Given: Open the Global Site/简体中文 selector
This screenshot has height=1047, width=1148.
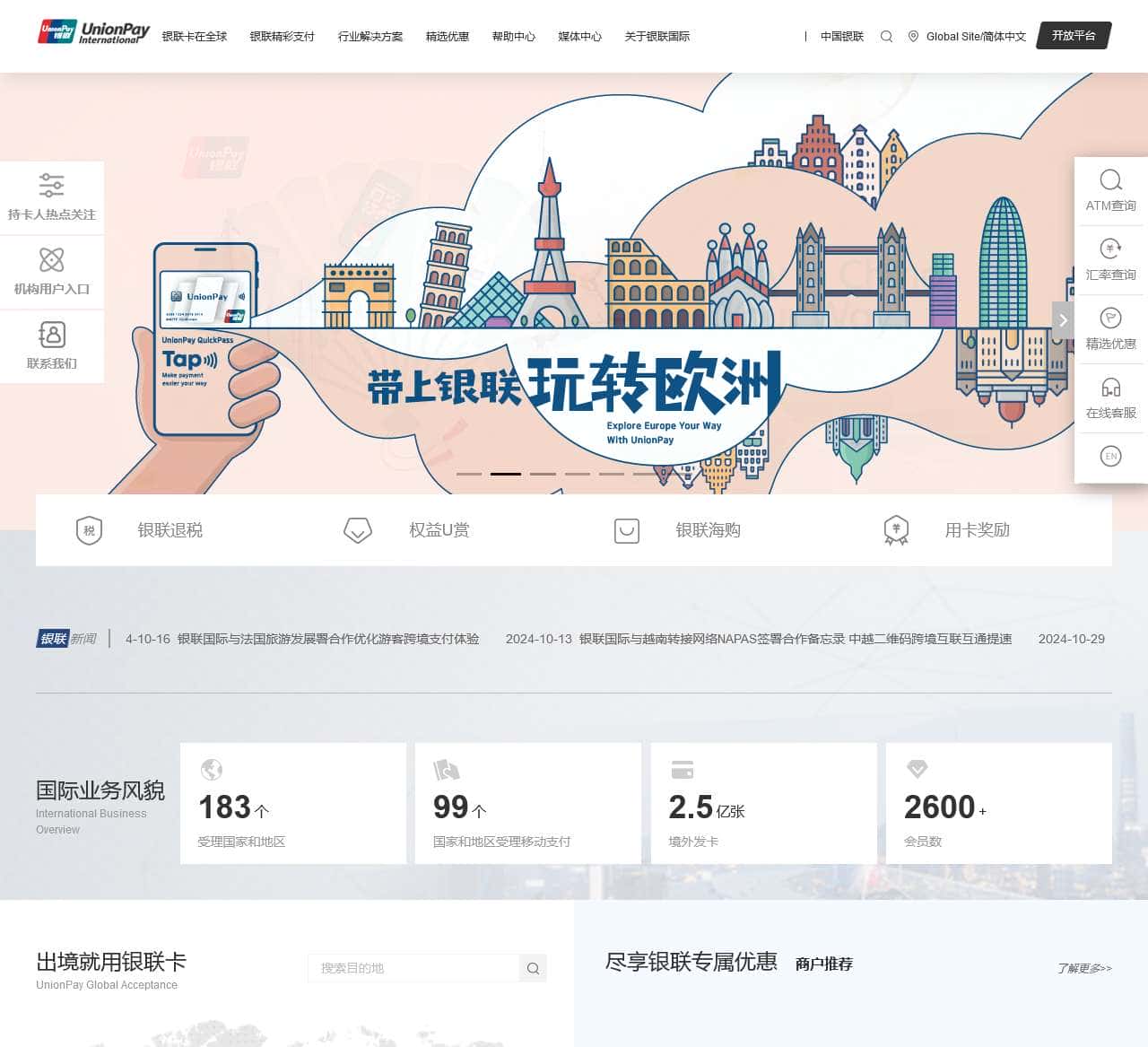Looking at the screenshot, I should coord(976,37).
